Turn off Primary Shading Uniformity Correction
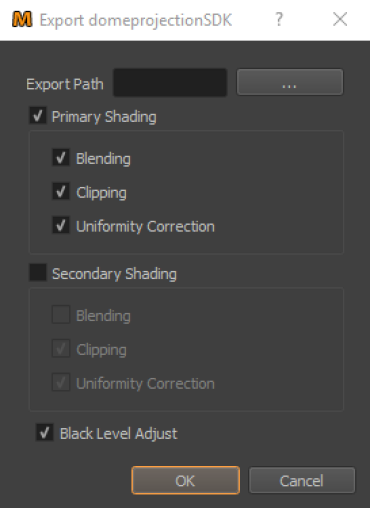The image size is (370, 508). point(61,225)
